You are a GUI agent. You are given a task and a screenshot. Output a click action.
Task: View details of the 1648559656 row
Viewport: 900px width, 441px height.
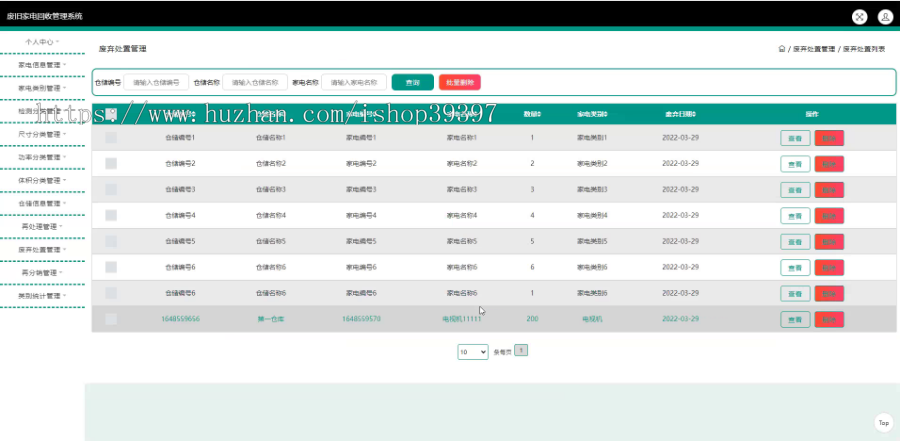[x=795, y=319]
